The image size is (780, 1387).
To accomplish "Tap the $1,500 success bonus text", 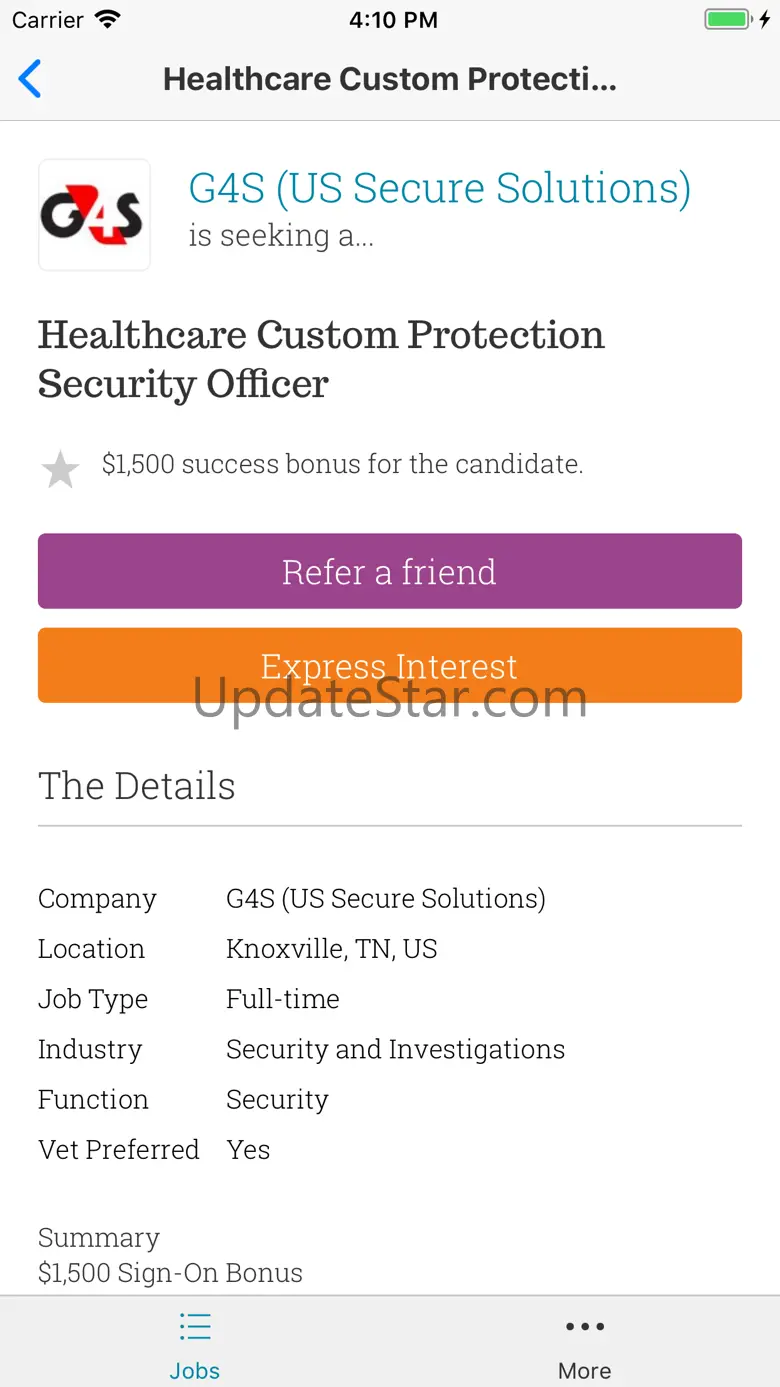I will (342, 464).
